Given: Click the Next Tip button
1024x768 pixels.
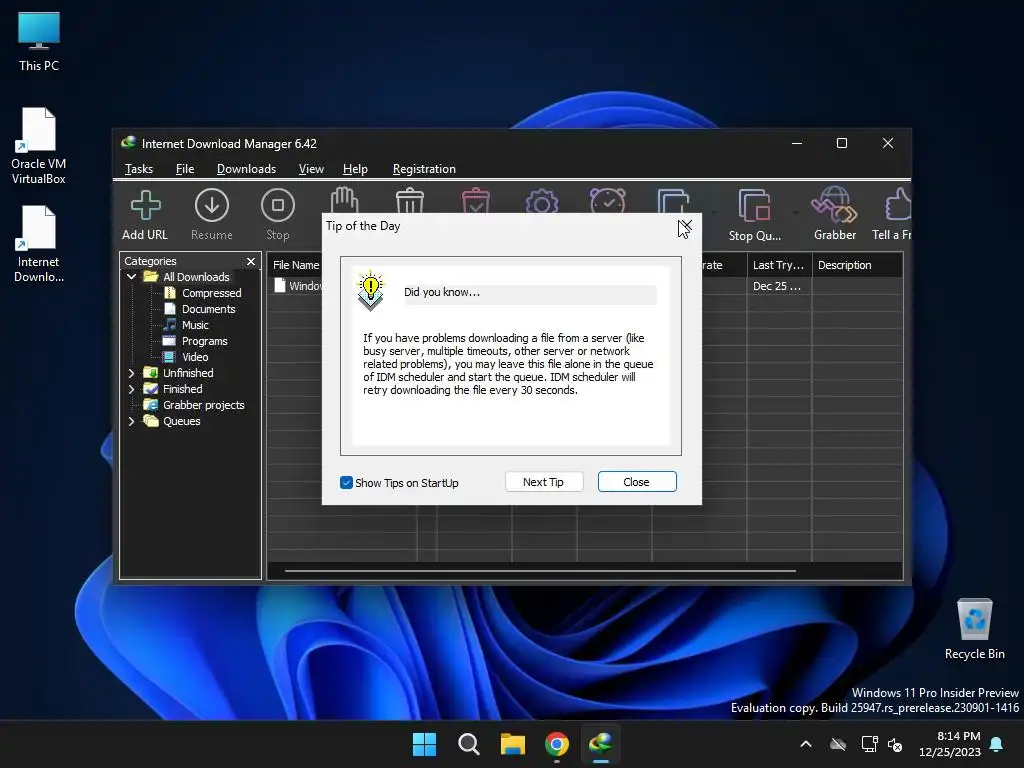Looking at the screenshot, I should tap(543, 482).
